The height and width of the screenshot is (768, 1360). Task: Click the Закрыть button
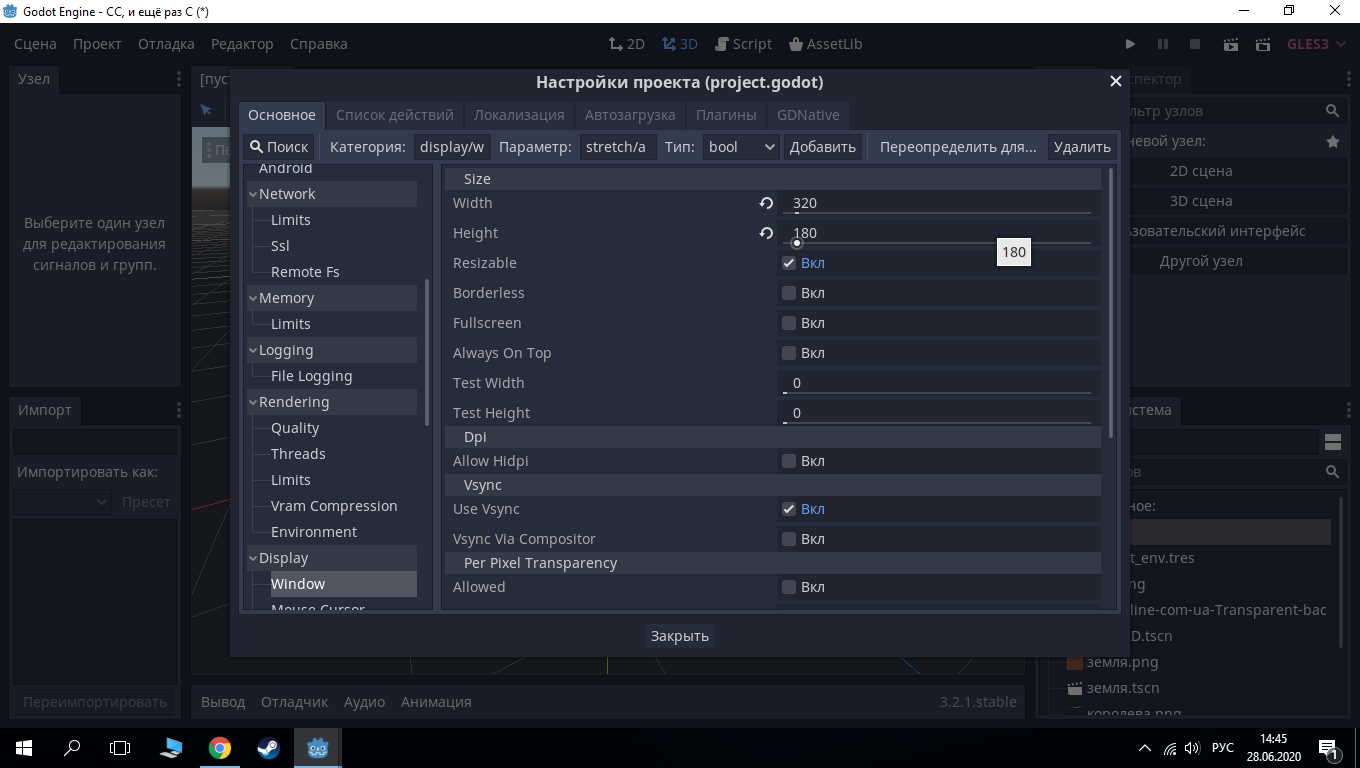(680, 636)
